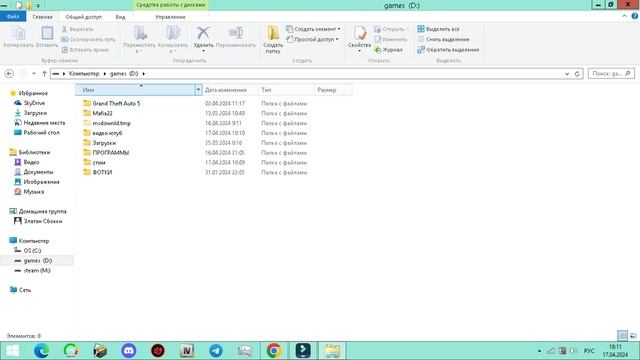Viewport: 640px width, 360px height.
Task: Click the Изменить ribbon command
Action: pos(390,39)
